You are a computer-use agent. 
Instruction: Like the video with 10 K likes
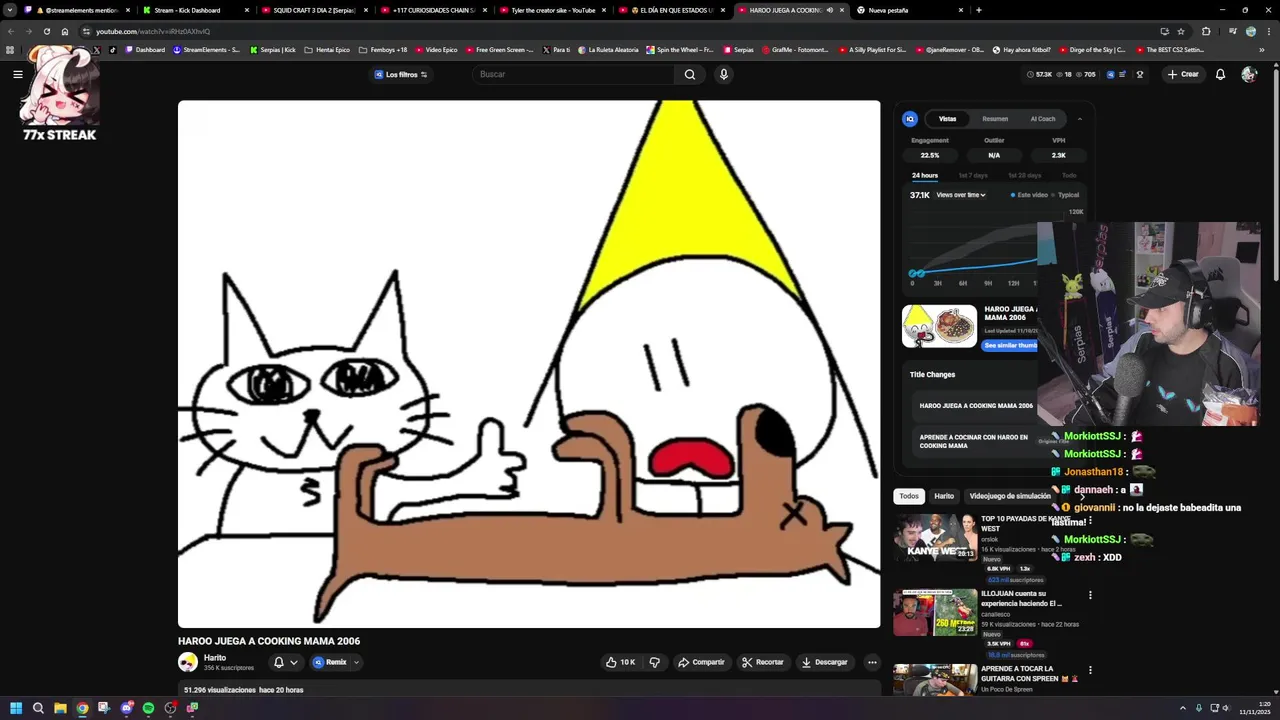click(x=620, y=662)
